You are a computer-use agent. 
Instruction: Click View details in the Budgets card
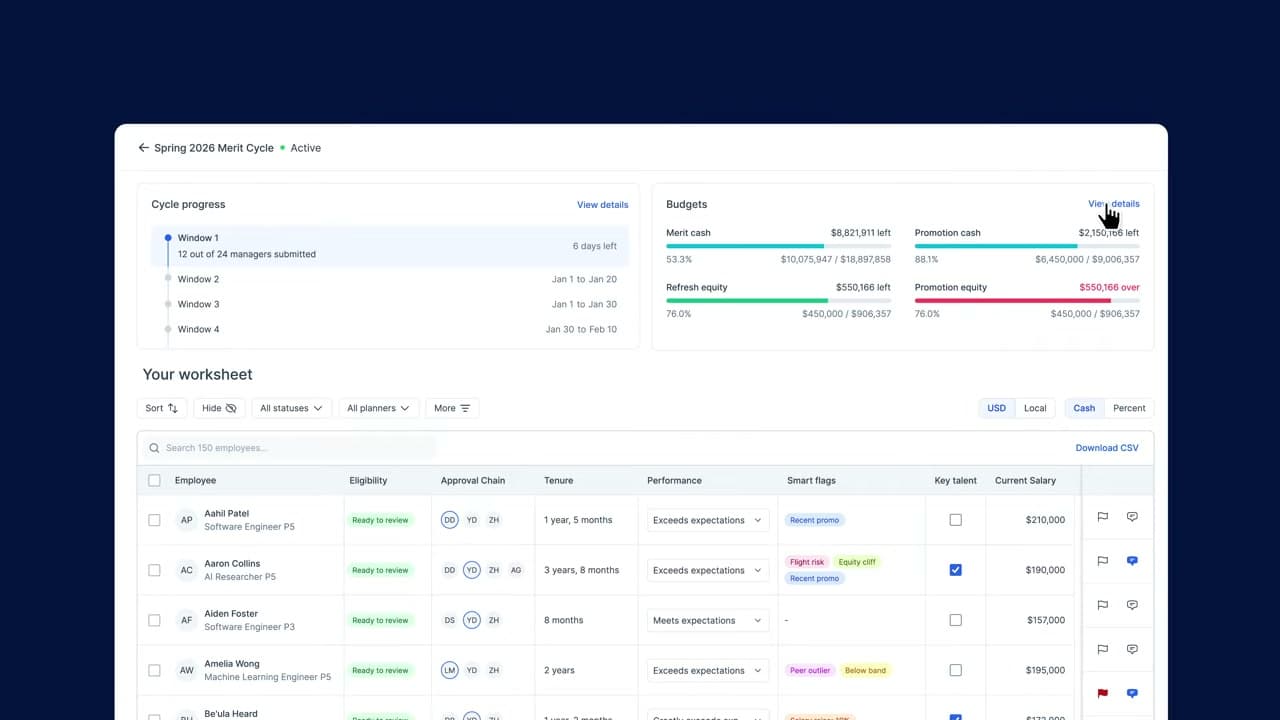tap(1114, 204)
